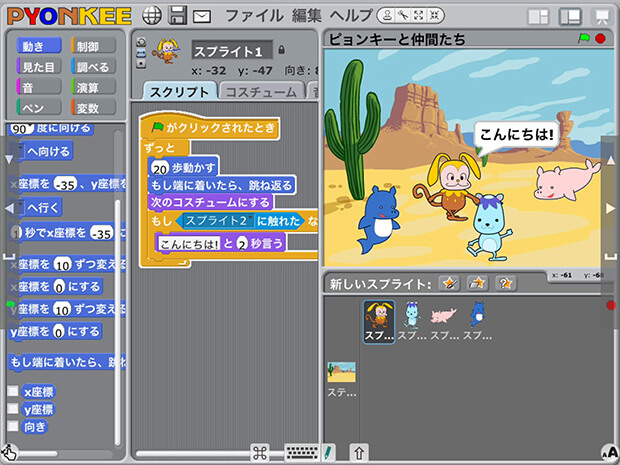620x465 pixels.
Task: Click the sprite lock icon
Action: pos(282,49)
